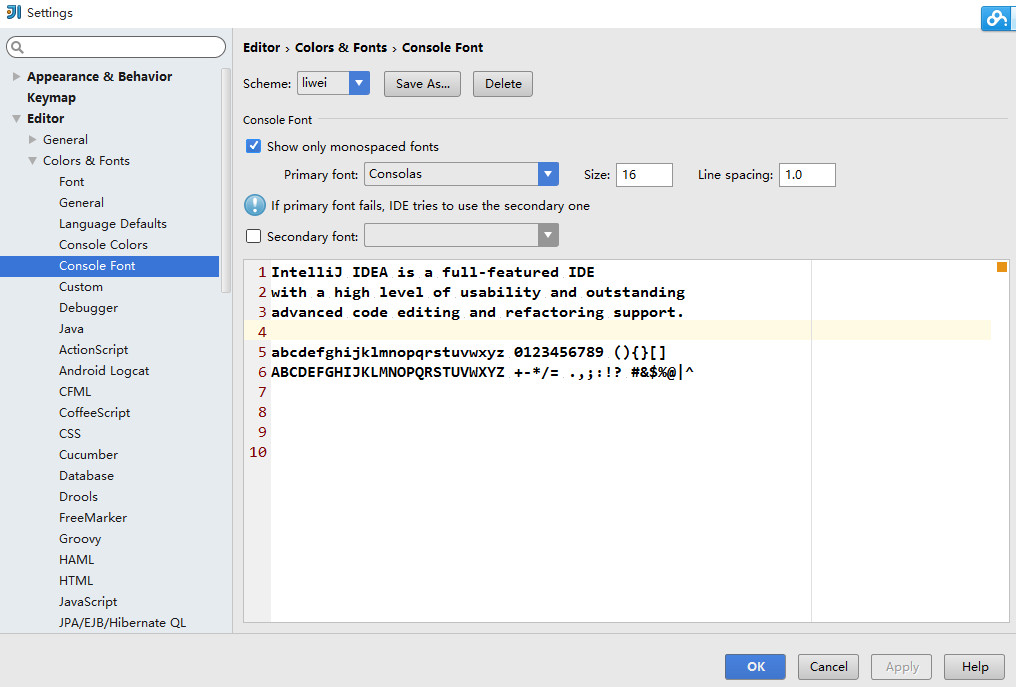Select Database in the tree
Screen dimensions: 1016x687
pyautogui.click(x=86, y=476)
